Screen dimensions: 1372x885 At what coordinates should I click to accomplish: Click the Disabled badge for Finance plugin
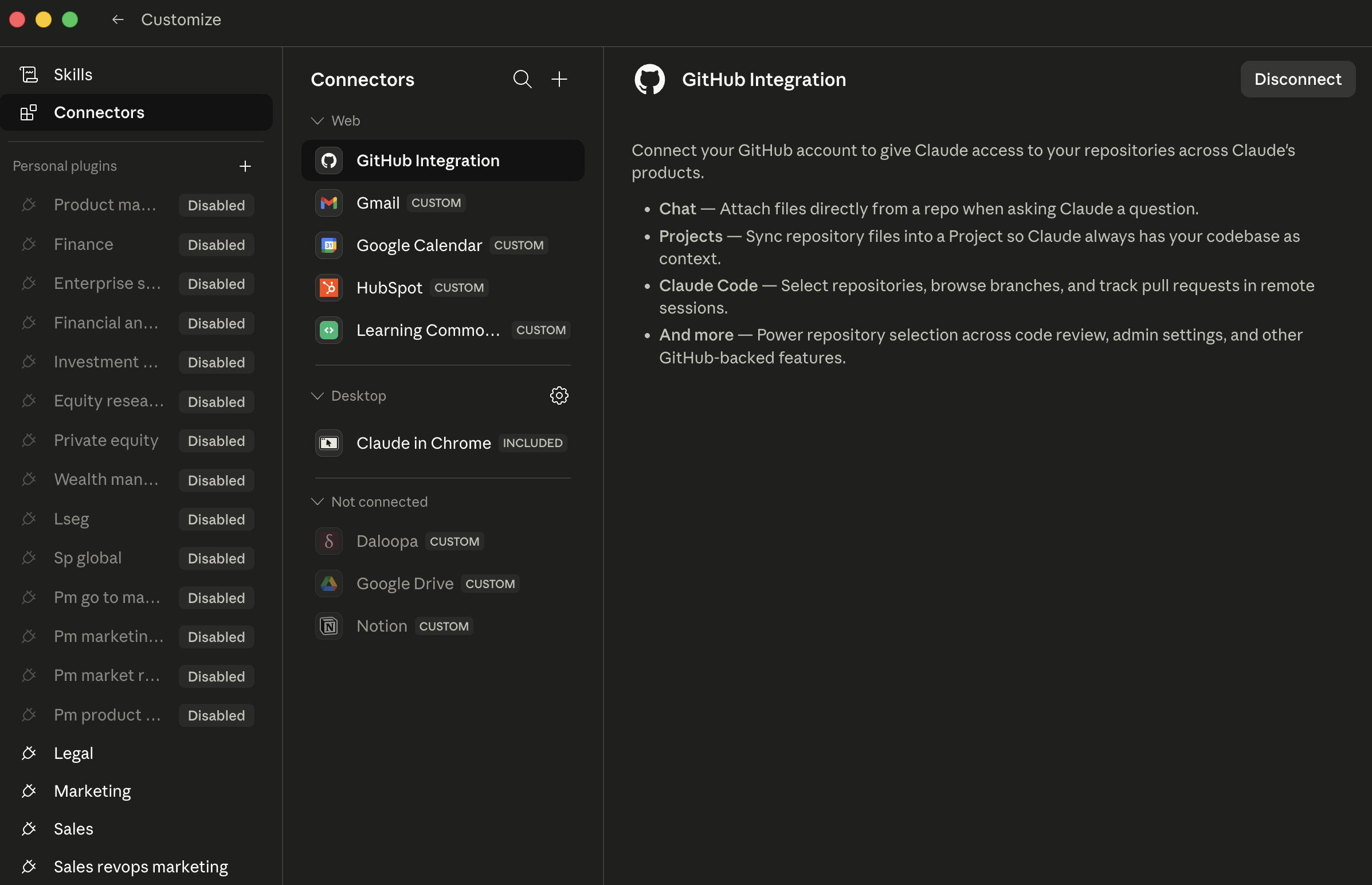(216, 245)
